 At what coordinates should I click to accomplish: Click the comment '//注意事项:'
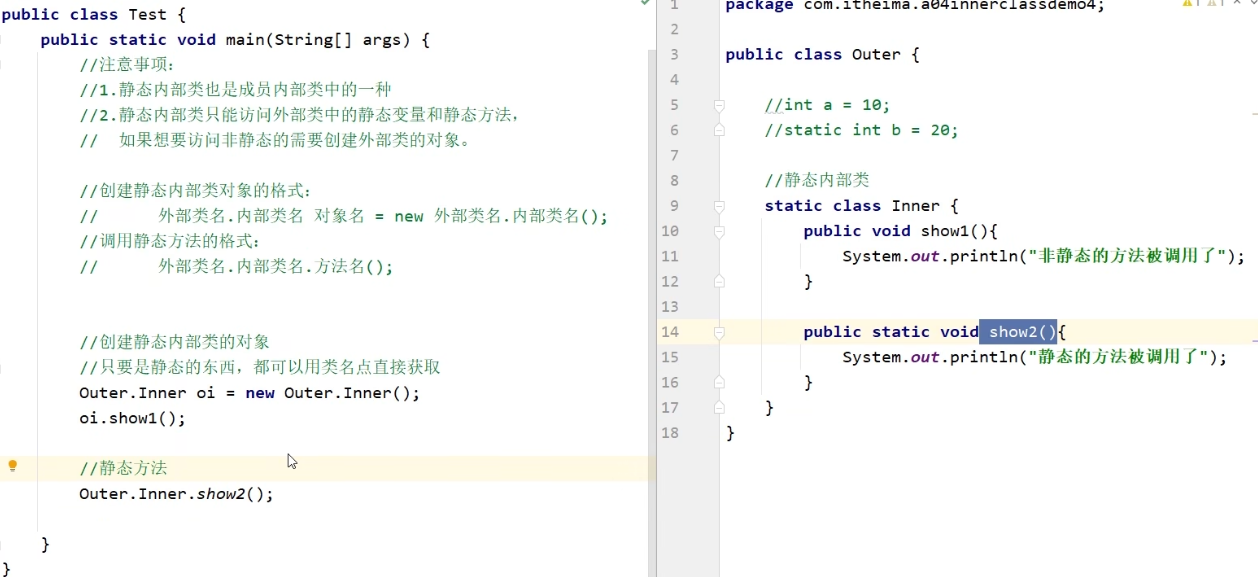[127, 65]
